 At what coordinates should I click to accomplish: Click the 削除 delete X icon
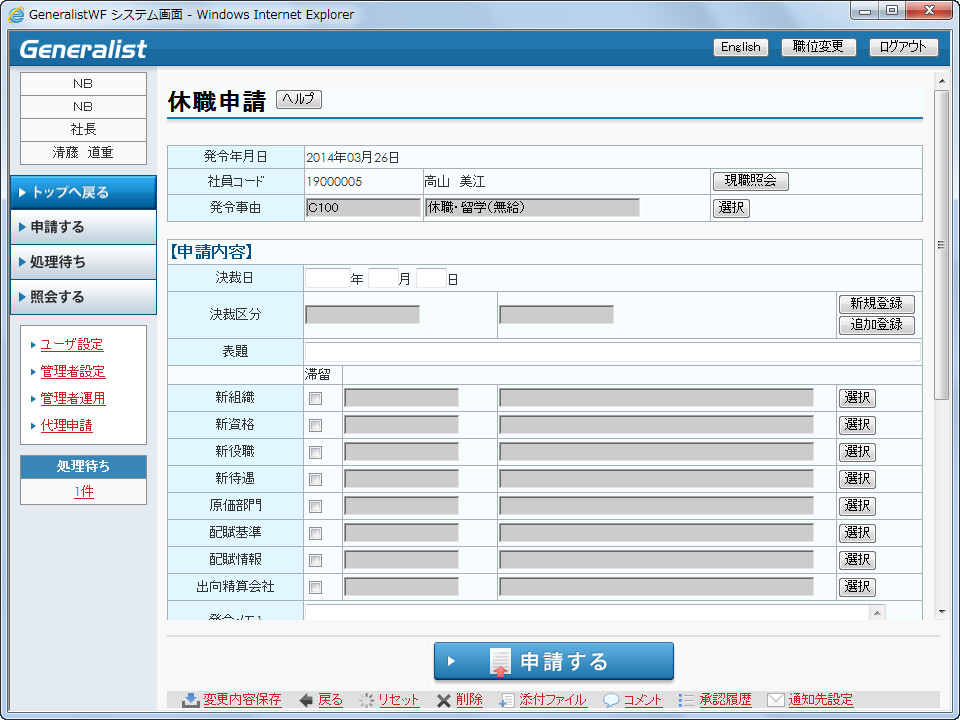(x=443, y=700)
